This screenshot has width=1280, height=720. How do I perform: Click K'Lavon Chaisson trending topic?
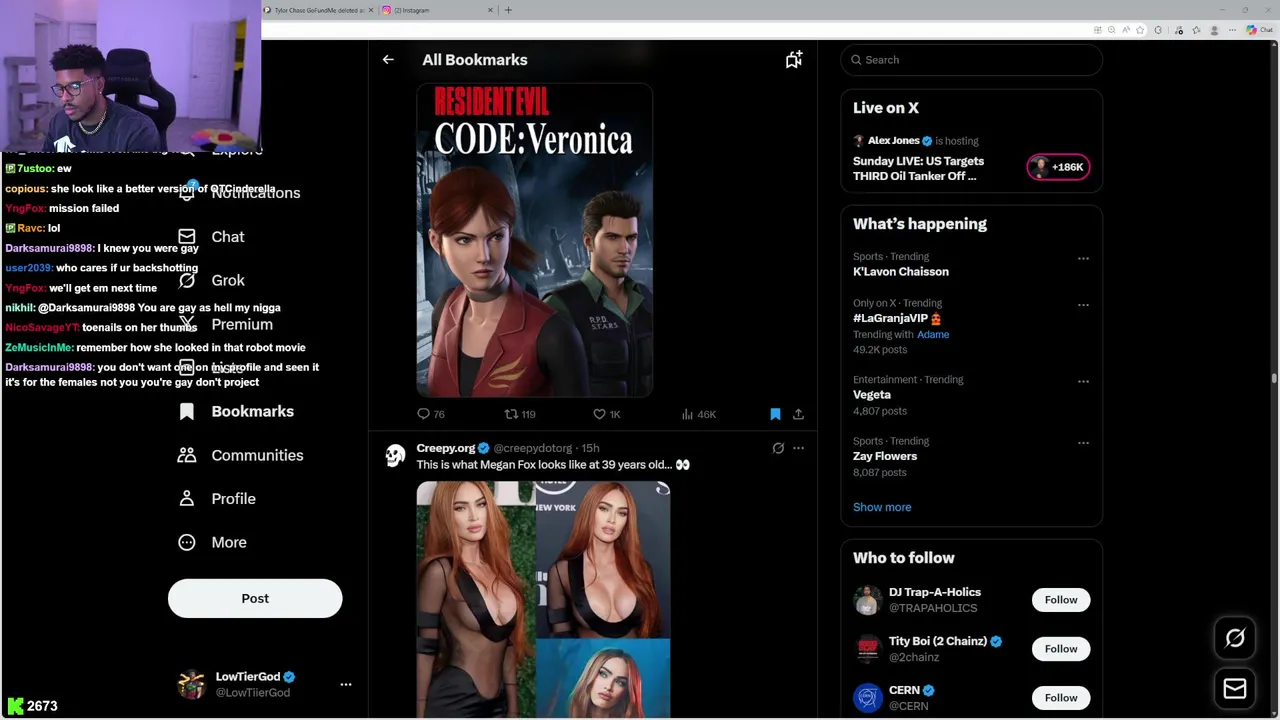(901, 272)
